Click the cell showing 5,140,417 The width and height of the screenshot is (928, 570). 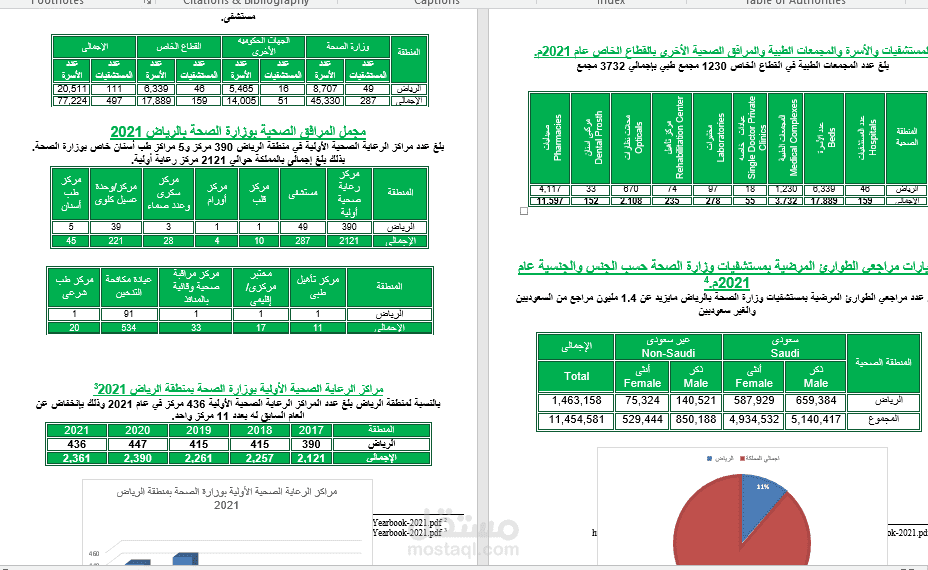coord(816,420)
